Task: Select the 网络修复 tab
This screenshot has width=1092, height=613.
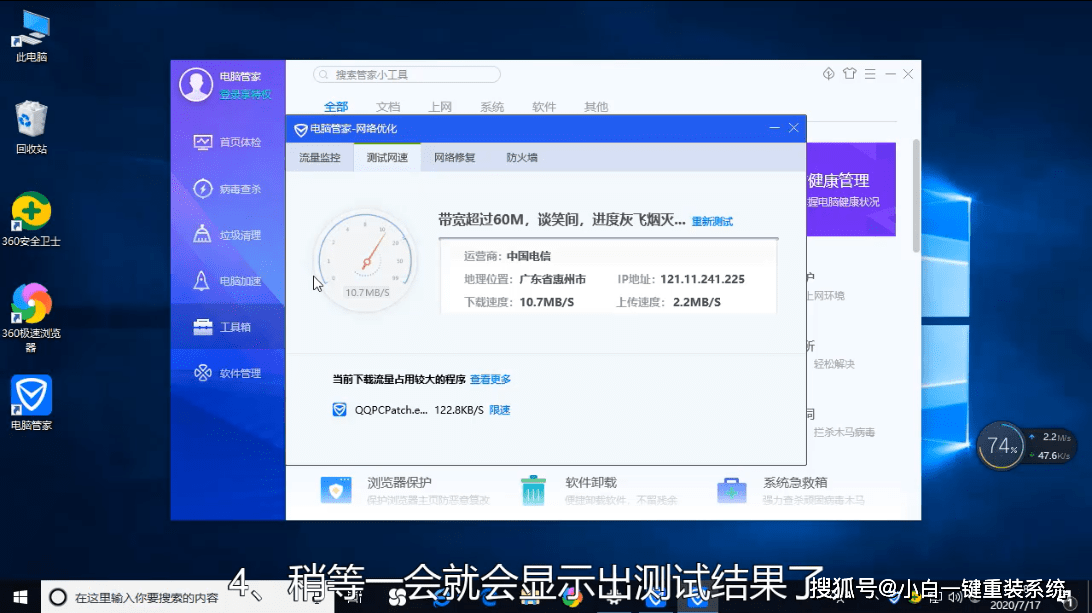Action: [x=452, y=157]
